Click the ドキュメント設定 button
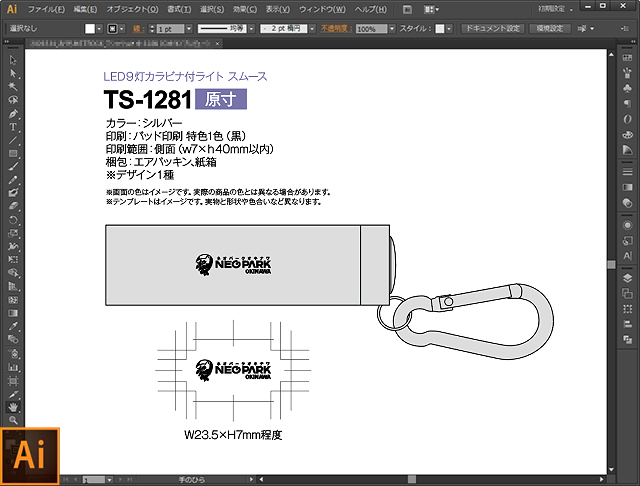 pos(492,29)
